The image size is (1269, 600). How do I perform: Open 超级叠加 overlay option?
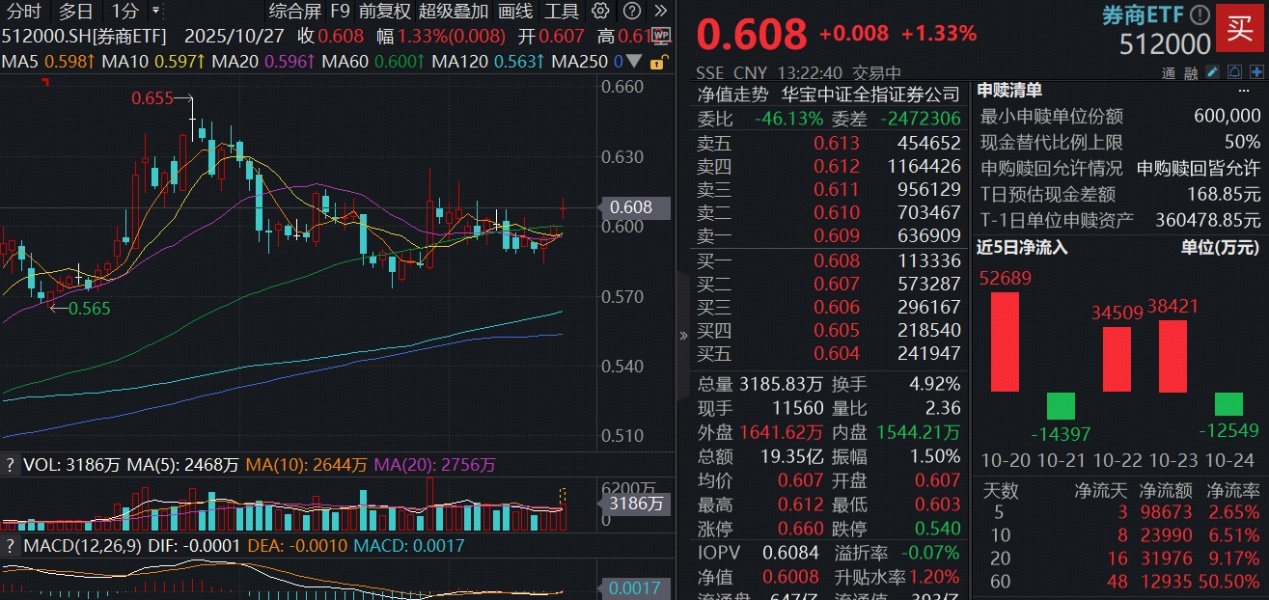(x=454, y=12)
